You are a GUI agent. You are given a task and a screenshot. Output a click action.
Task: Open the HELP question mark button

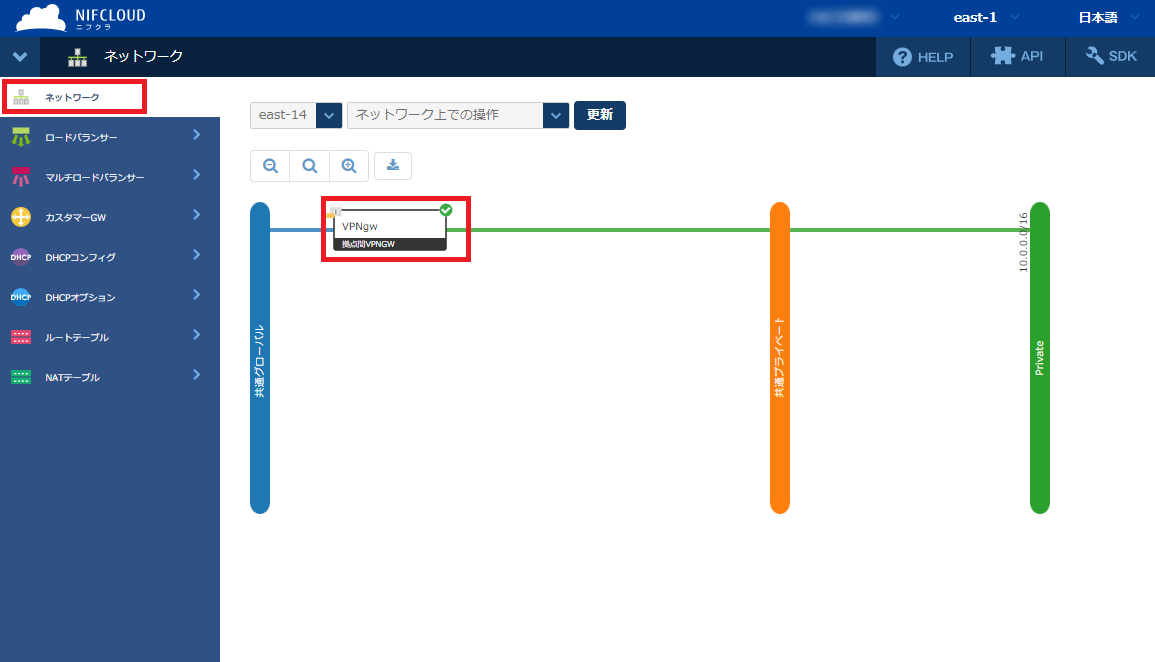[x=923, y=57]
